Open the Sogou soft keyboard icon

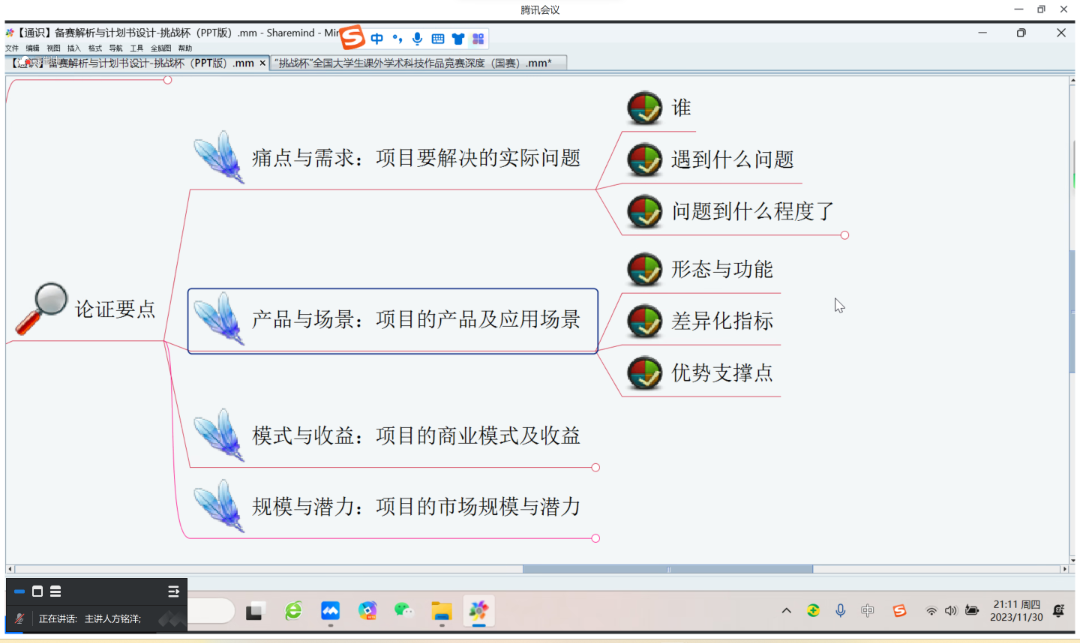(x=438, y=39)
